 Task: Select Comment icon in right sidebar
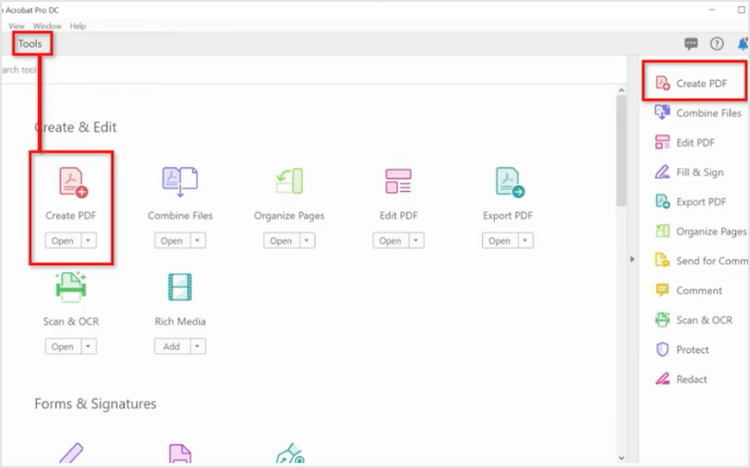(662, 290)
